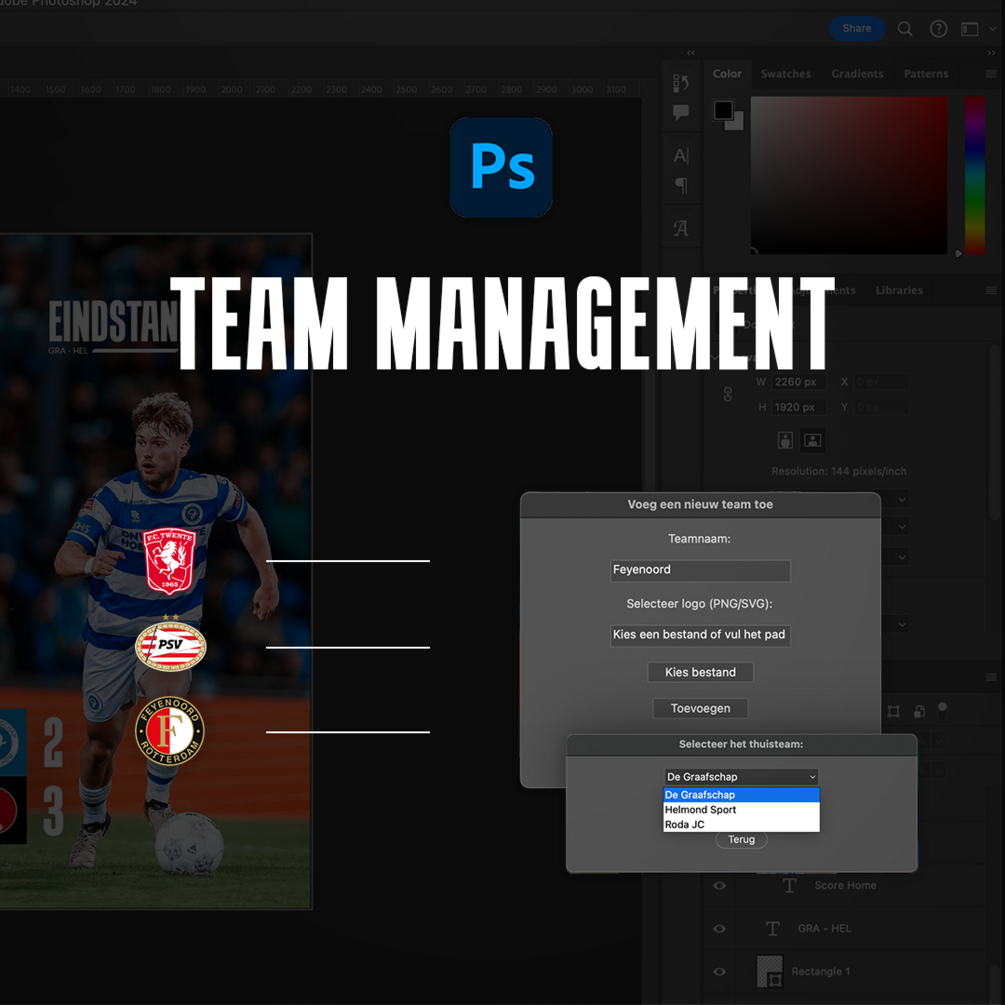This screenshot has width=1005, height=1005.
Task: Click the Teamnaam field containing Feyenoord
Action: (x=700, y=570)
